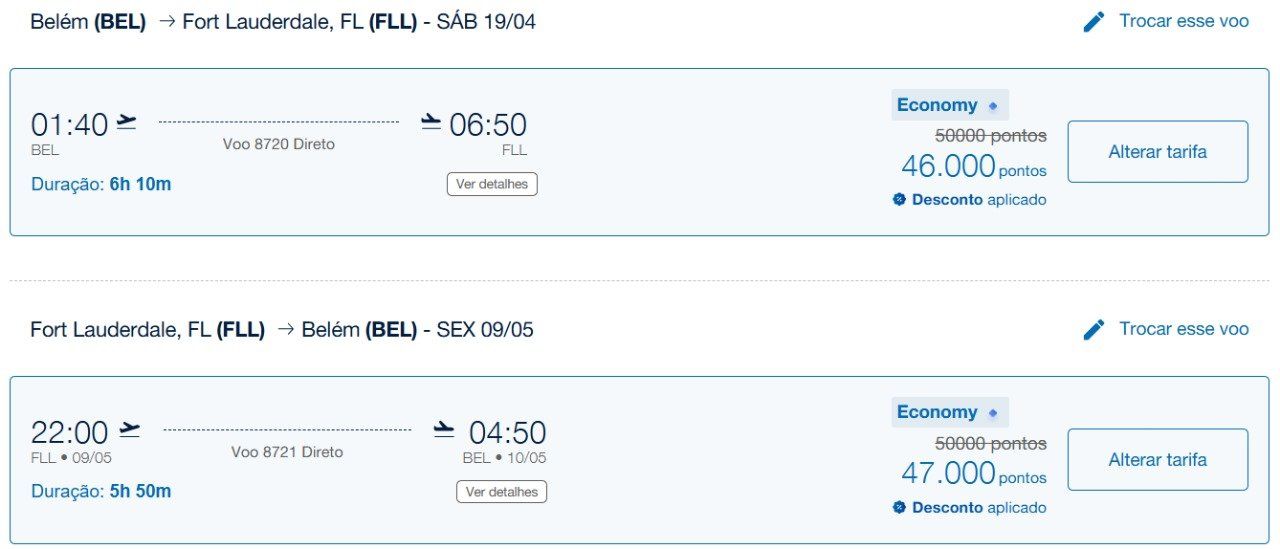This screenshot has height=549, width=1280.
Task: Click the takeoff plane icon beside 01:40
Action: (x=127, y=122)
